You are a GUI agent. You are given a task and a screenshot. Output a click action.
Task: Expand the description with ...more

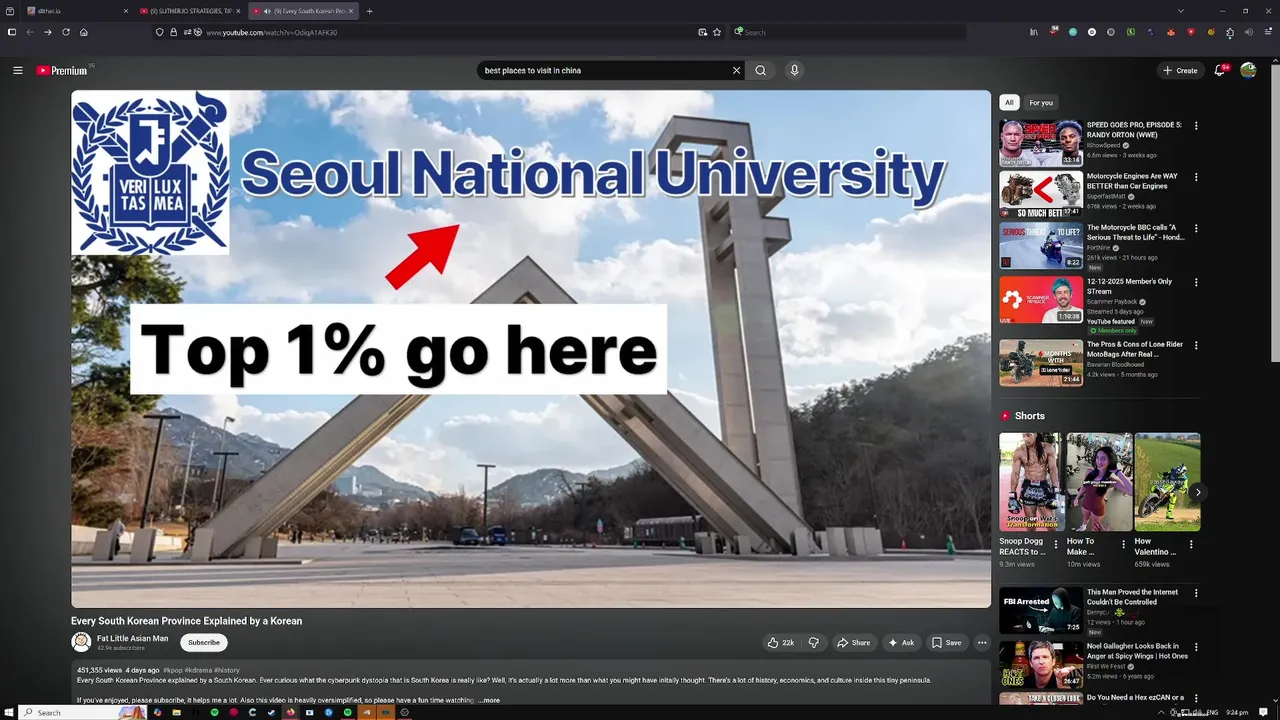(489, 700)
